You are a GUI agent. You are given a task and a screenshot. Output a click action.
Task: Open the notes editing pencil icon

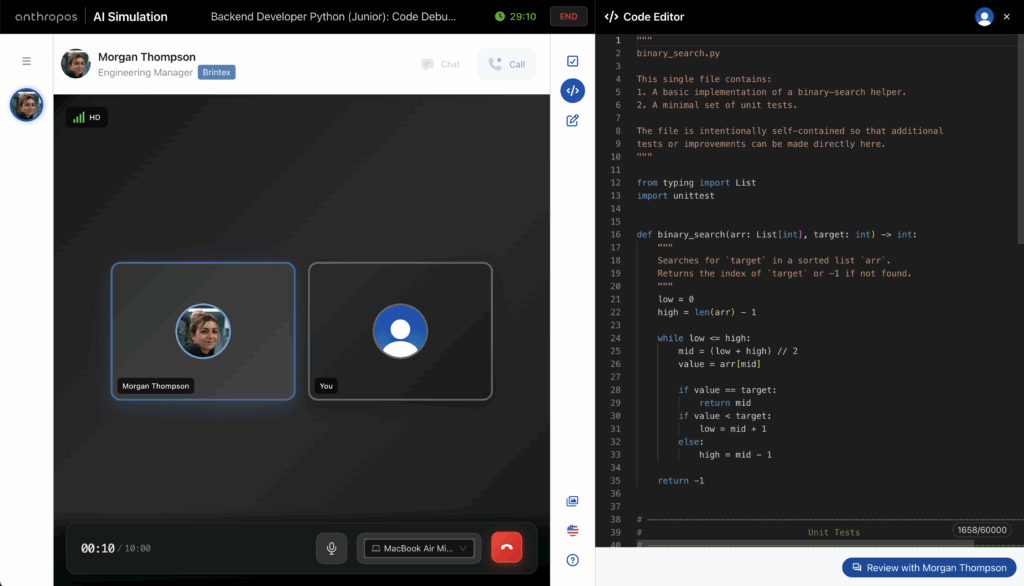[572, 120]
